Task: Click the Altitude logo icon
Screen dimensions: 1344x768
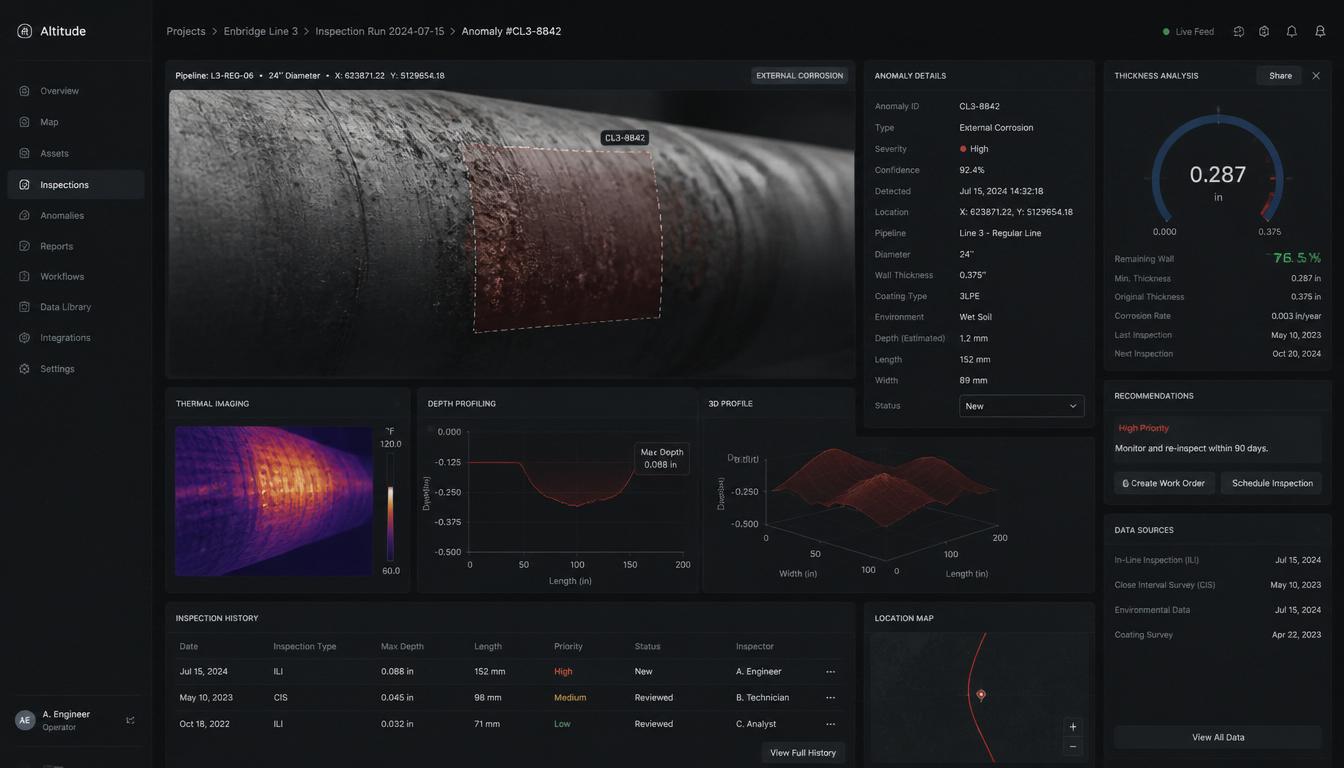Action: tap(25, 31)
